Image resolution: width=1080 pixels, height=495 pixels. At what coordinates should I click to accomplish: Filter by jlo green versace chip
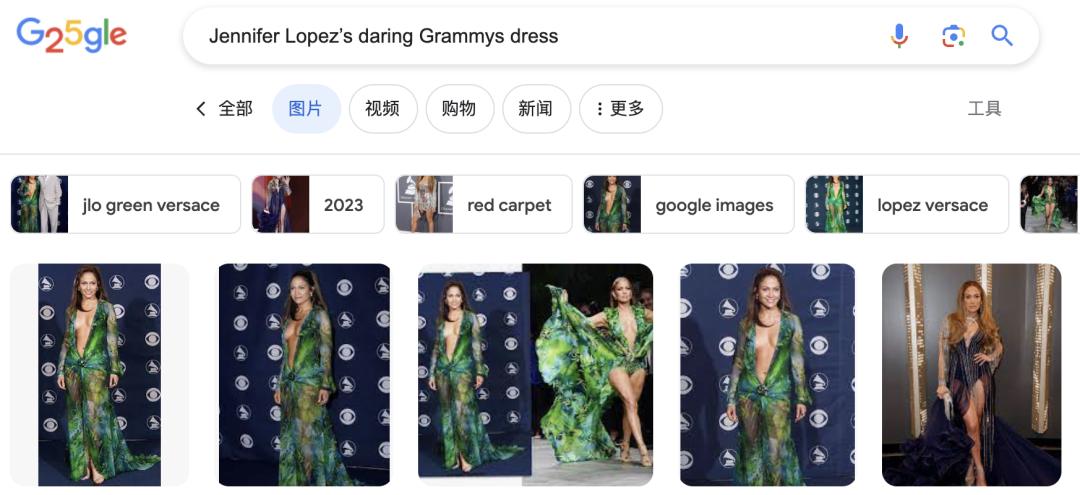pos(126,205)
